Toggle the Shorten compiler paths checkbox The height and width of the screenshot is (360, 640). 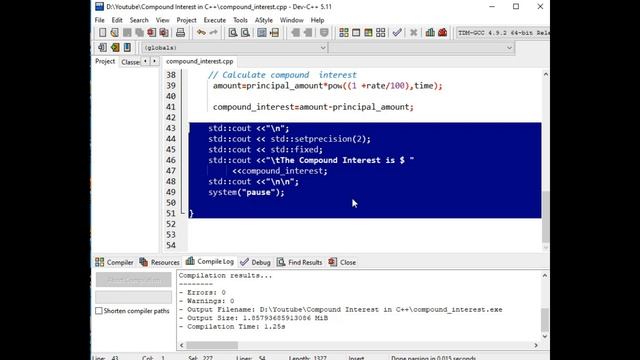pyautogui.click(x=99, y=311)
